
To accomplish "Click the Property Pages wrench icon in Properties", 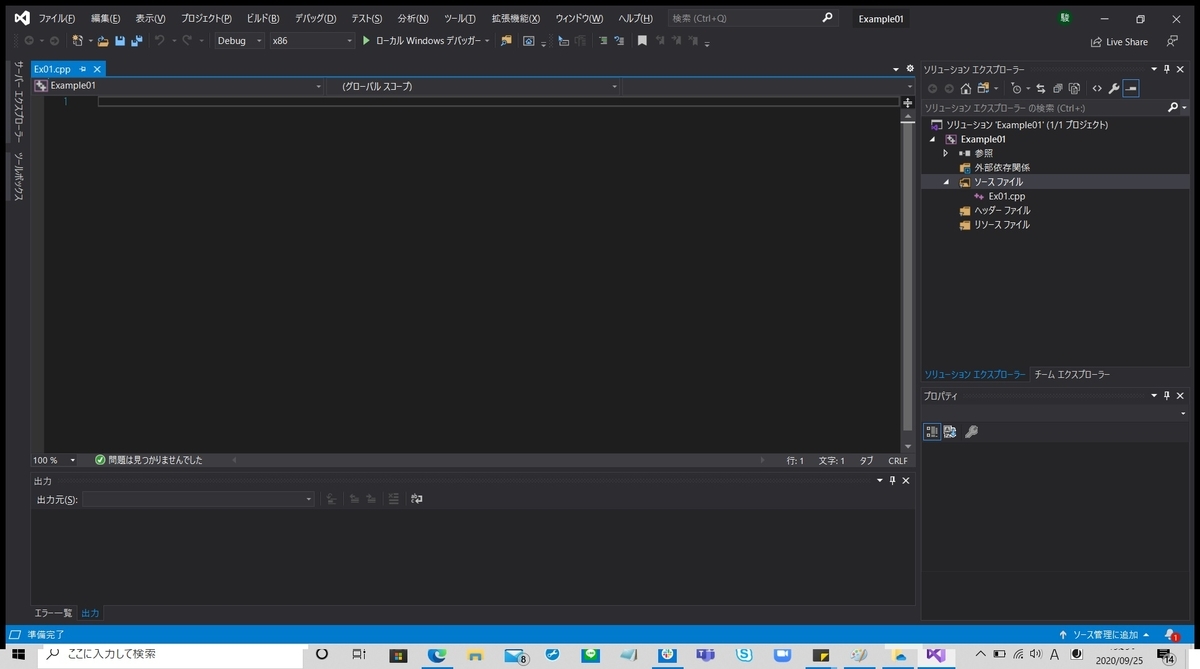I will pyautogui.click(x=971, y=432).
